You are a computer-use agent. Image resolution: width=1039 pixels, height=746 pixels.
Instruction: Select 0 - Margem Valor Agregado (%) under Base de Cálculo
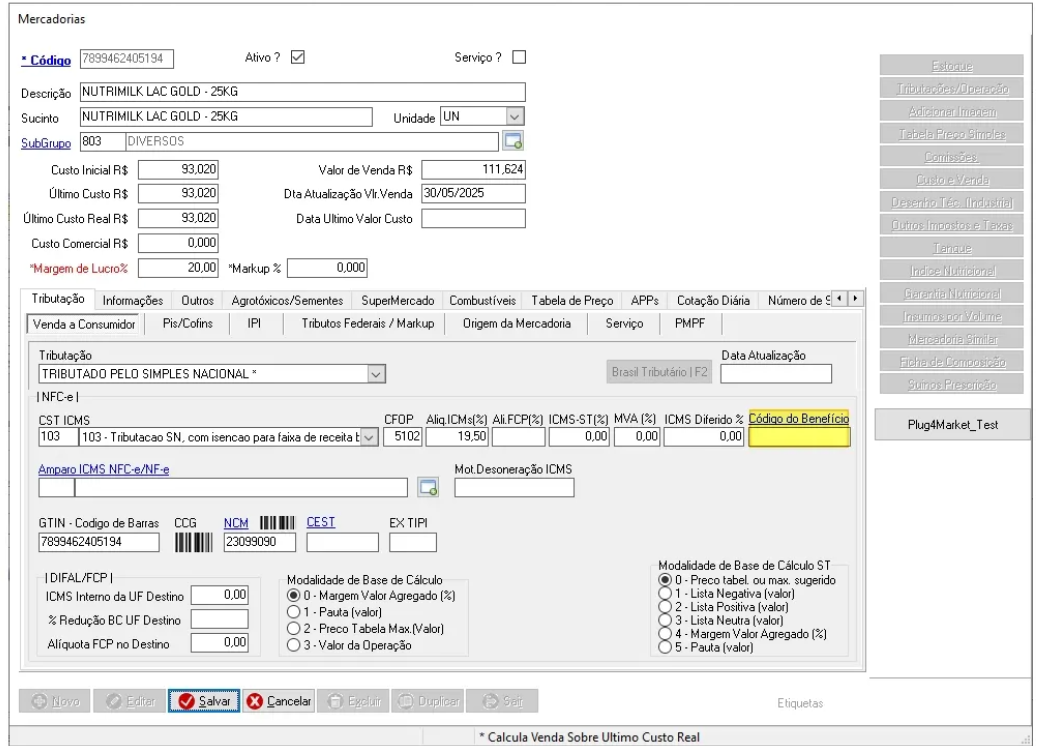[x=294, y=596]
